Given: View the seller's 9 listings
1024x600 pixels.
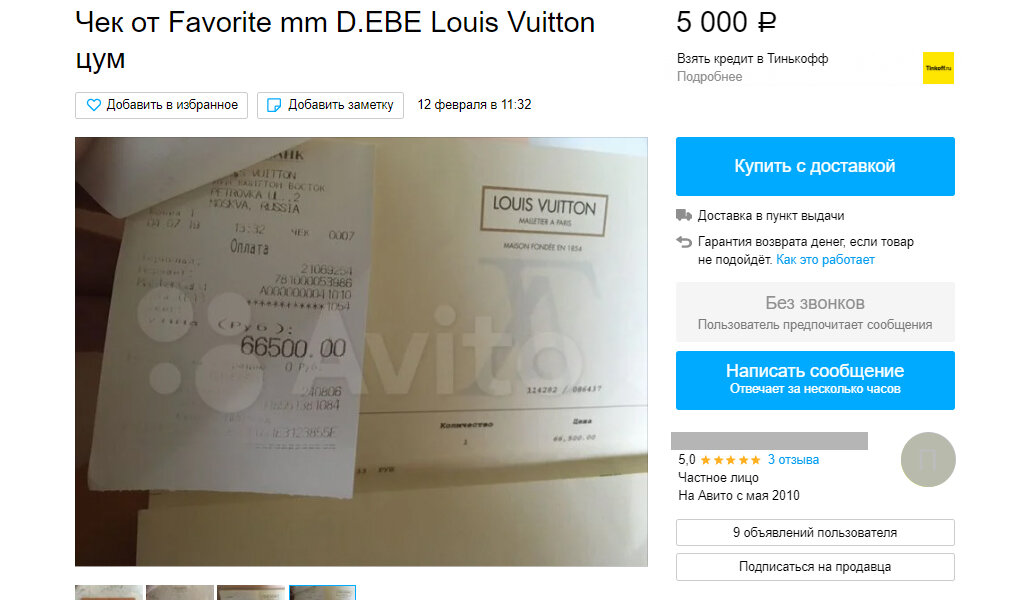Looking at the screenshot, I should (815, 533).
